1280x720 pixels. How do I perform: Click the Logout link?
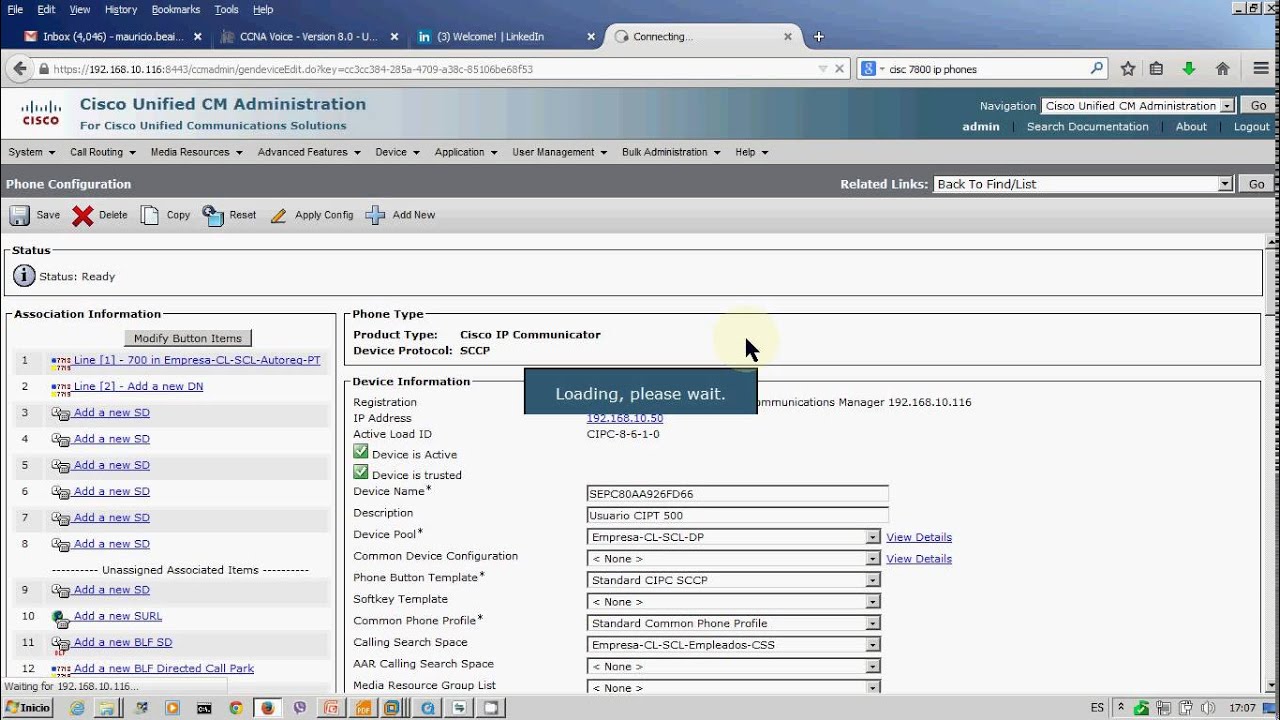point(1252,127)
